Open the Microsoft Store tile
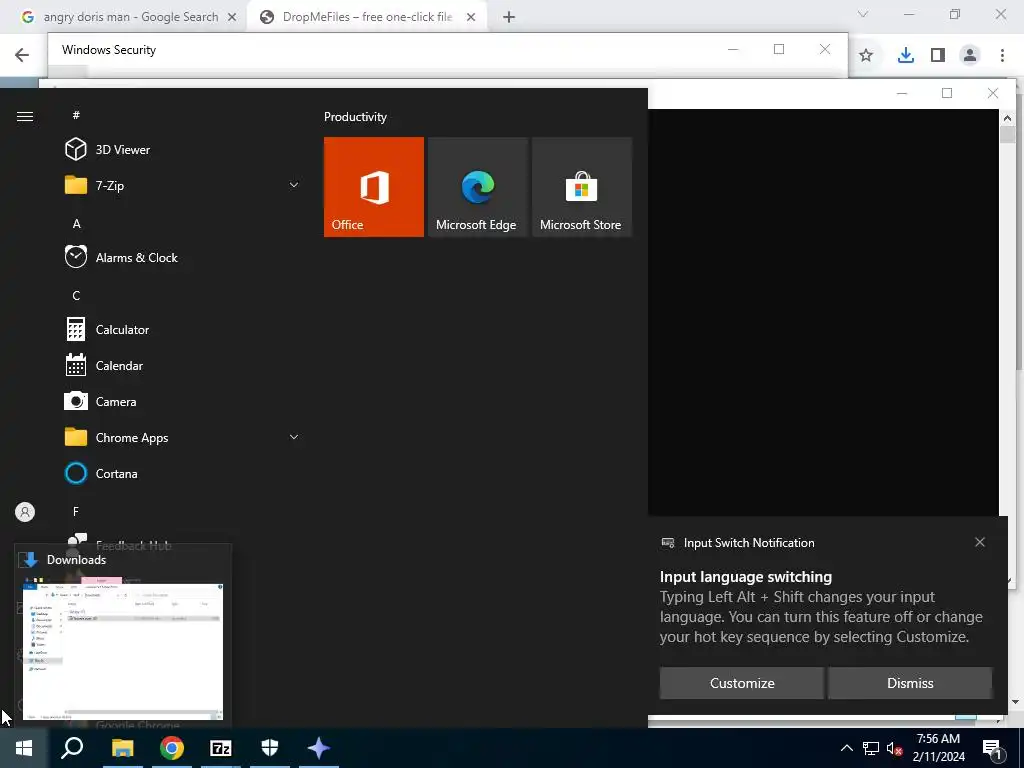Viewport: 1024px width, 768px height. pos(581,187)
